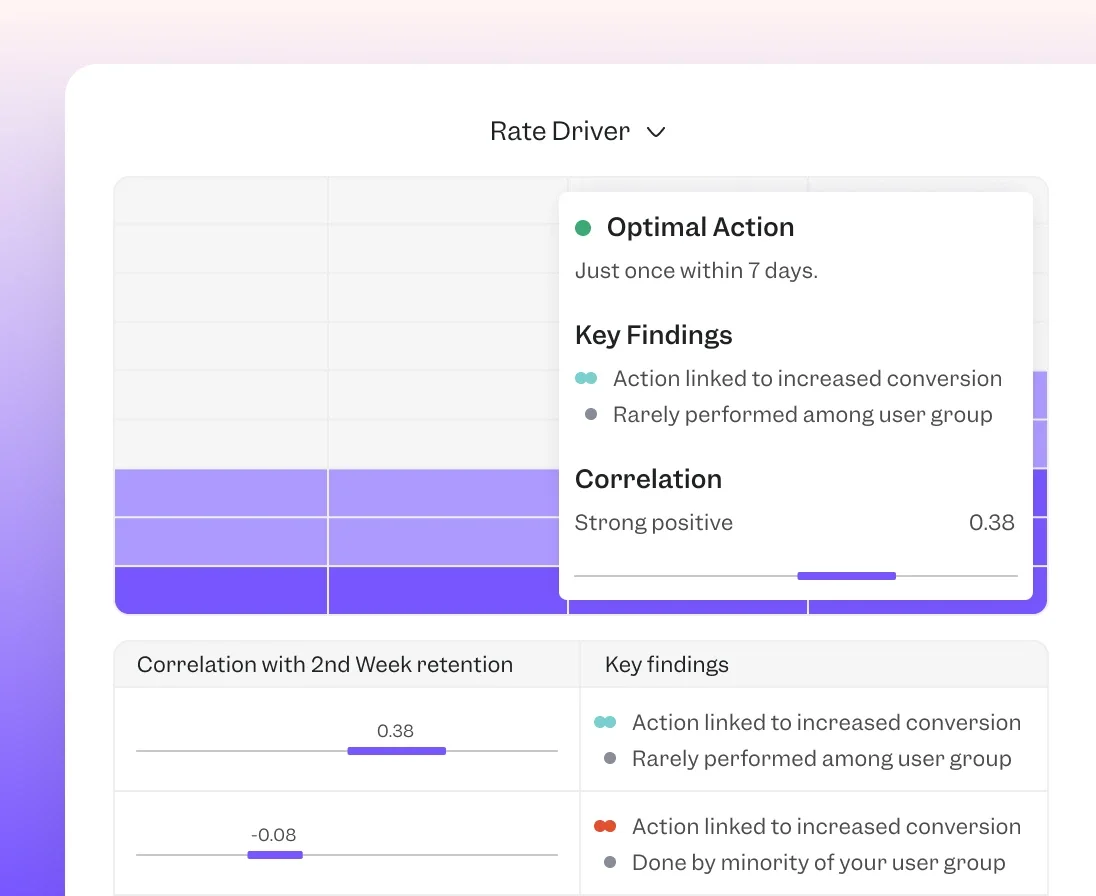This screenshot has height=896, width=1096.
Task: Click the Just once within 7 days text
Action: click(696, 271)
